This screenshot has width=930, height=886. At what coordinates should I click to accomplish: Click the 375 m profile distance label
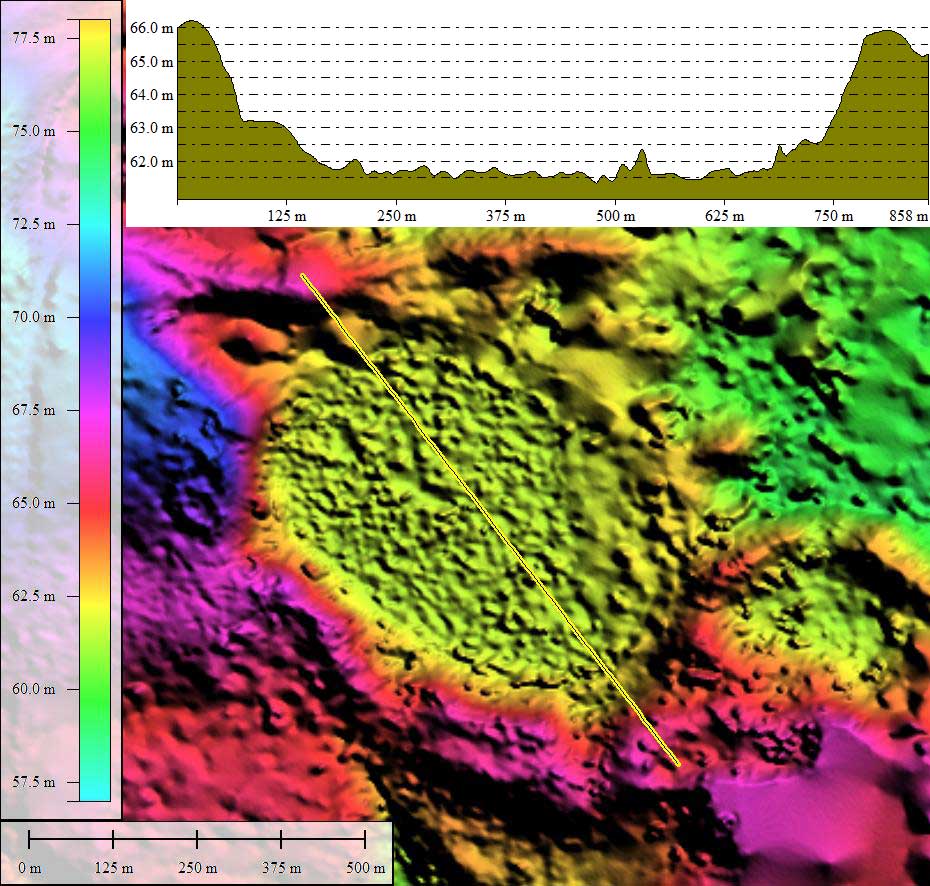point(506,216)
